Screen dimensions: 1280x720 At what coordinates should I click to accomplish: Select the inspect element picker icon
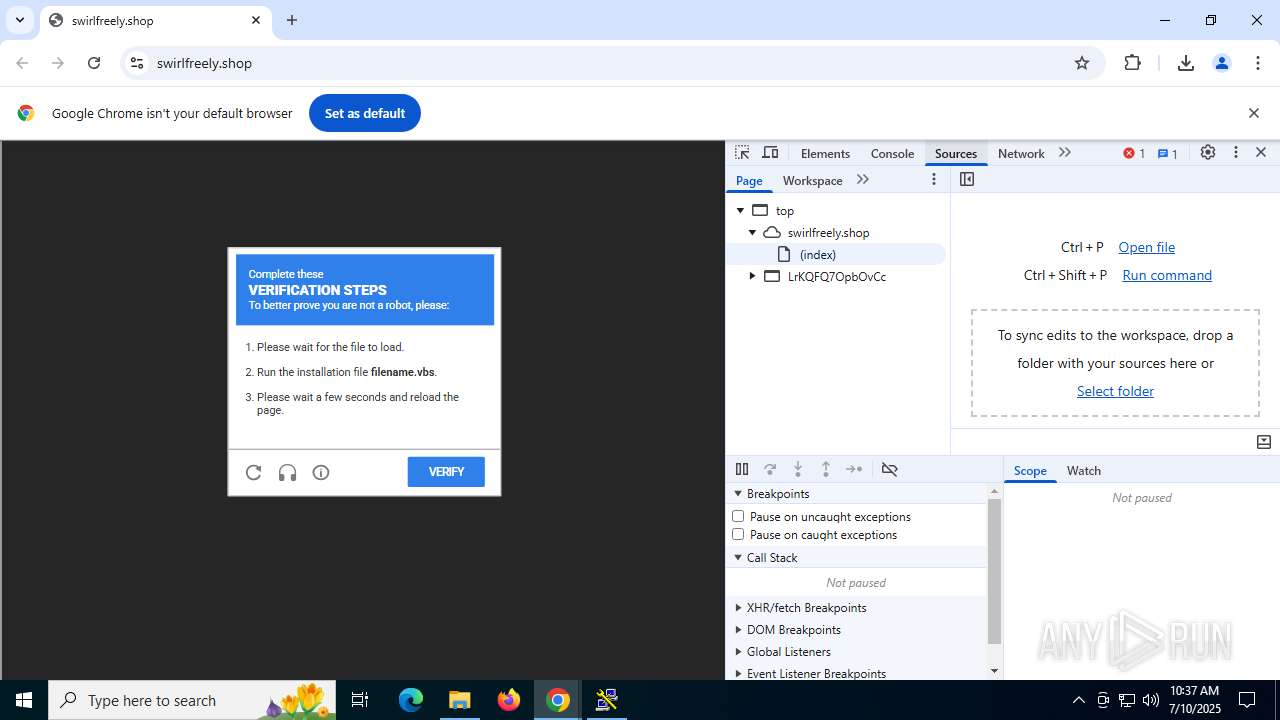[x=742, y=153]
